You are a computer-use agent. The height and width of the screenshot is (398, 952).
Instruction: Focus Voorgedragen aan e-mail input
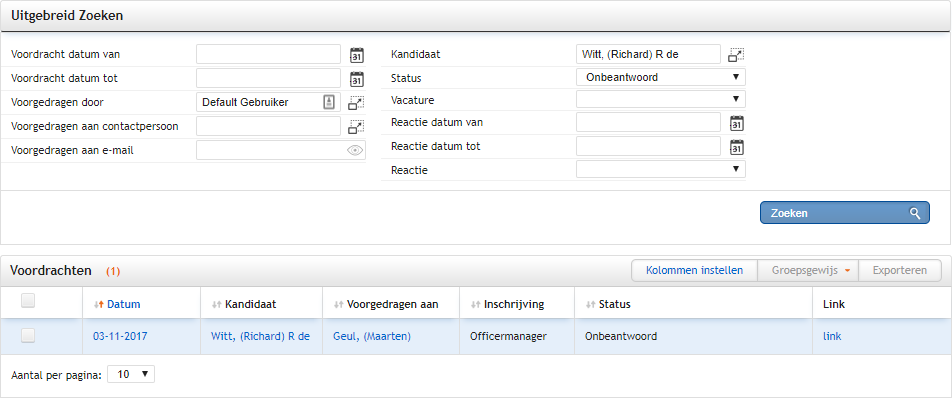click(280, 150)
